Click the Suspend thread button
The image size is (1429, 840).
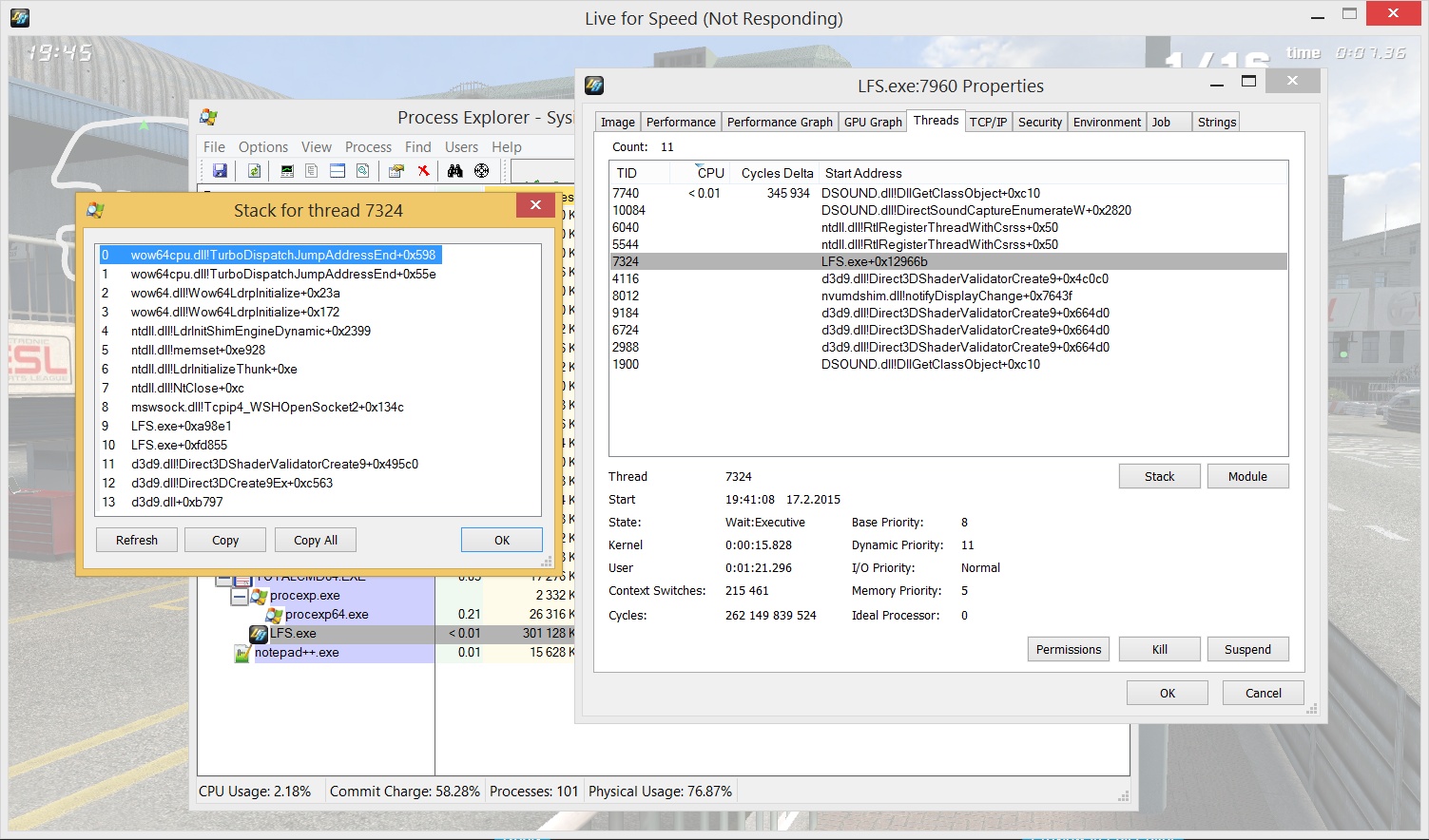[x=1247, y=649]
